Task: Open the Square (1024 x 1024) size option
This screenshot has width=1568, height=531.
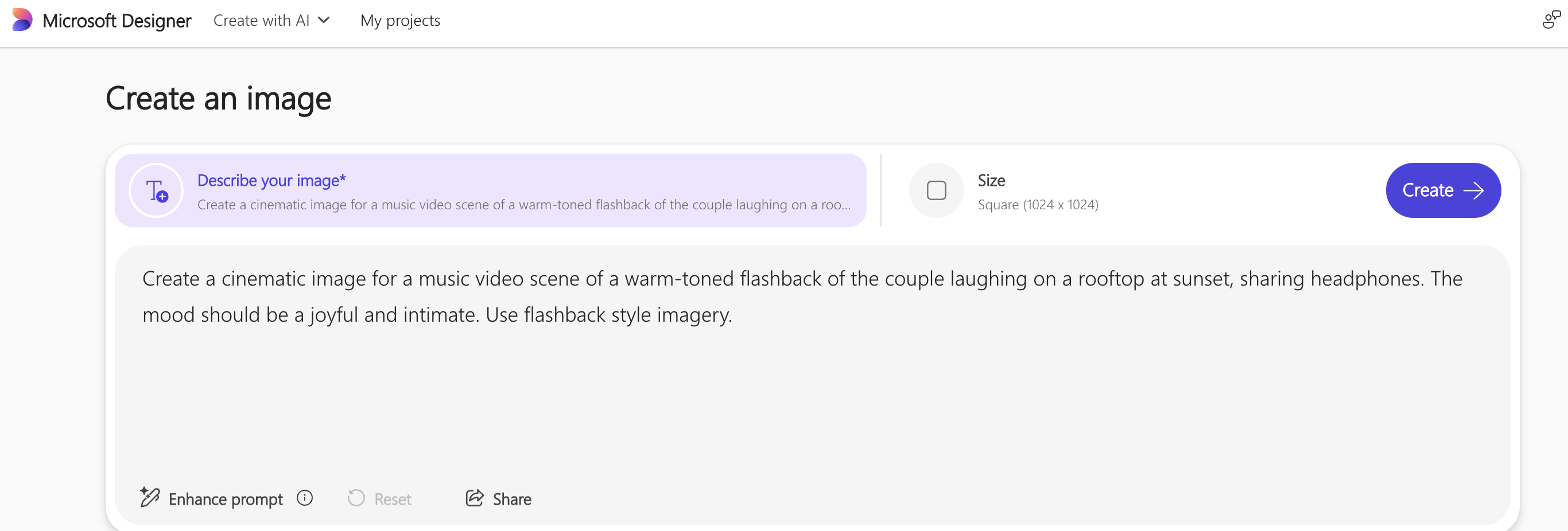Action: click(x=1038, y=205)
